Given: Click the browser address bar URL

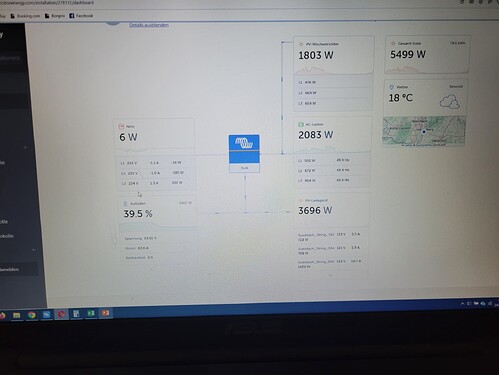Looking at the screenshot, I should coord(47,3).
